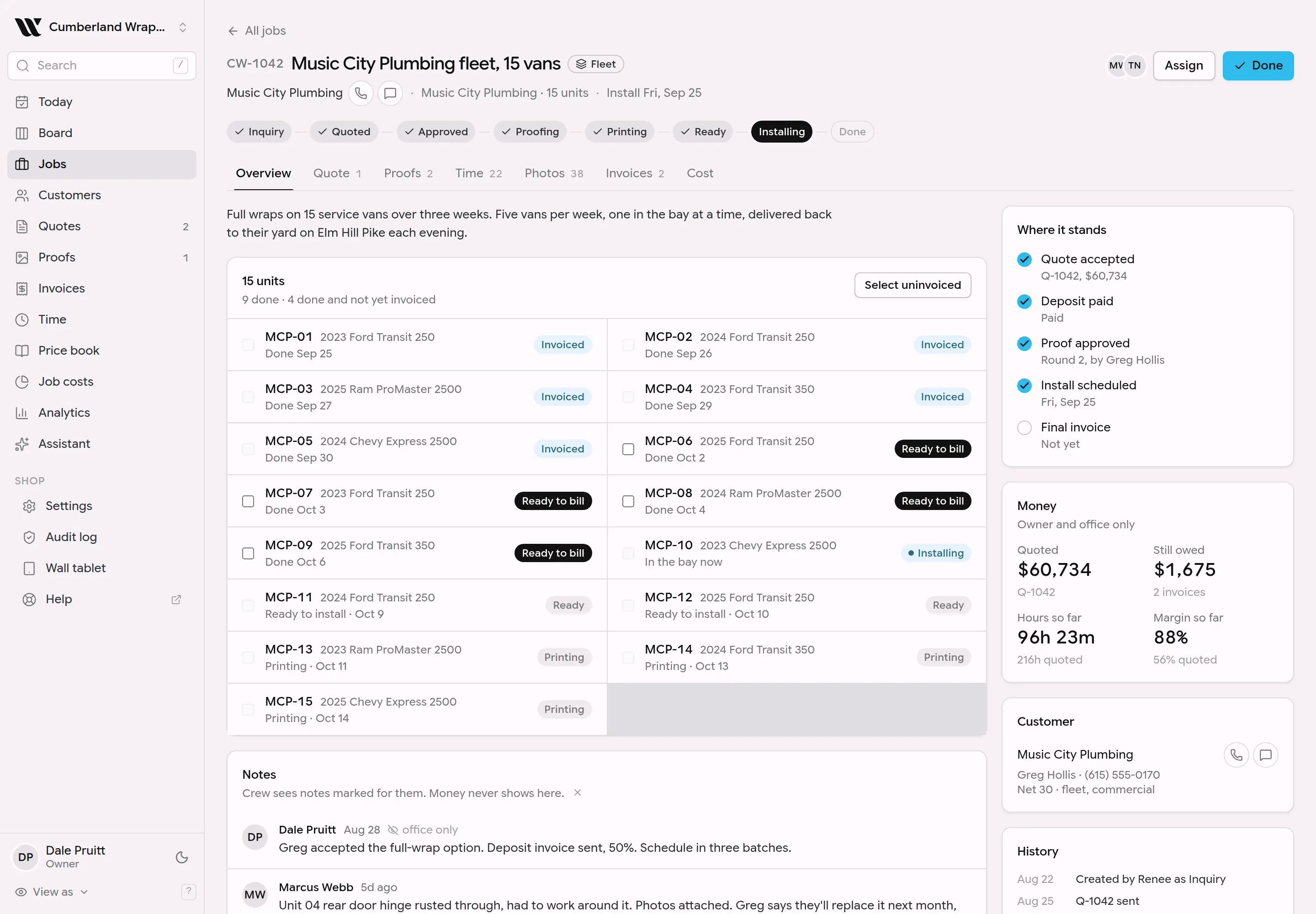Open the Invoices page in the sidebar
This screenshot has width=1316, height=914.
[101, 288]
